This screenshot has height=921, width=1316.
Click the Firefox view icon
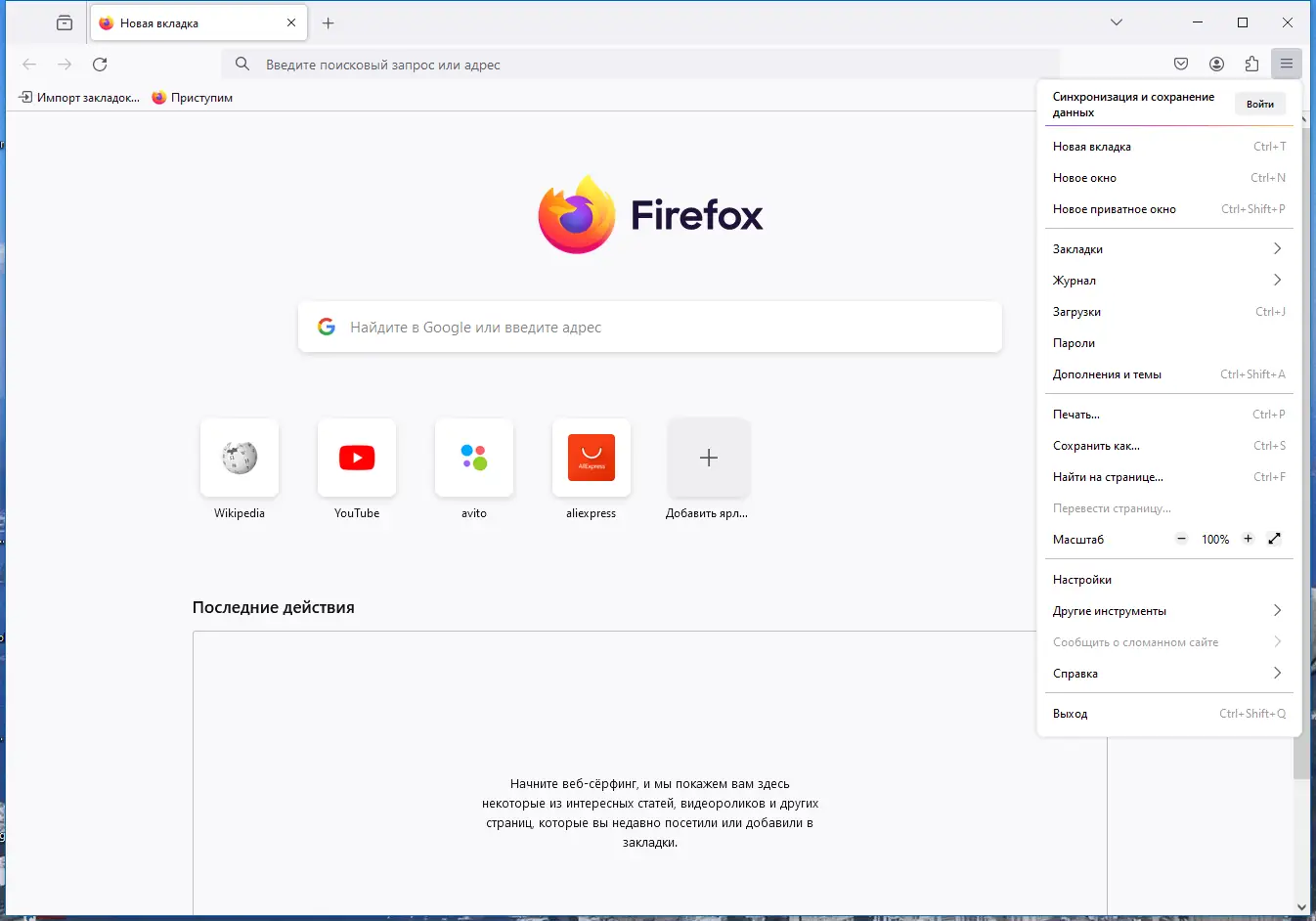(65, 22)
